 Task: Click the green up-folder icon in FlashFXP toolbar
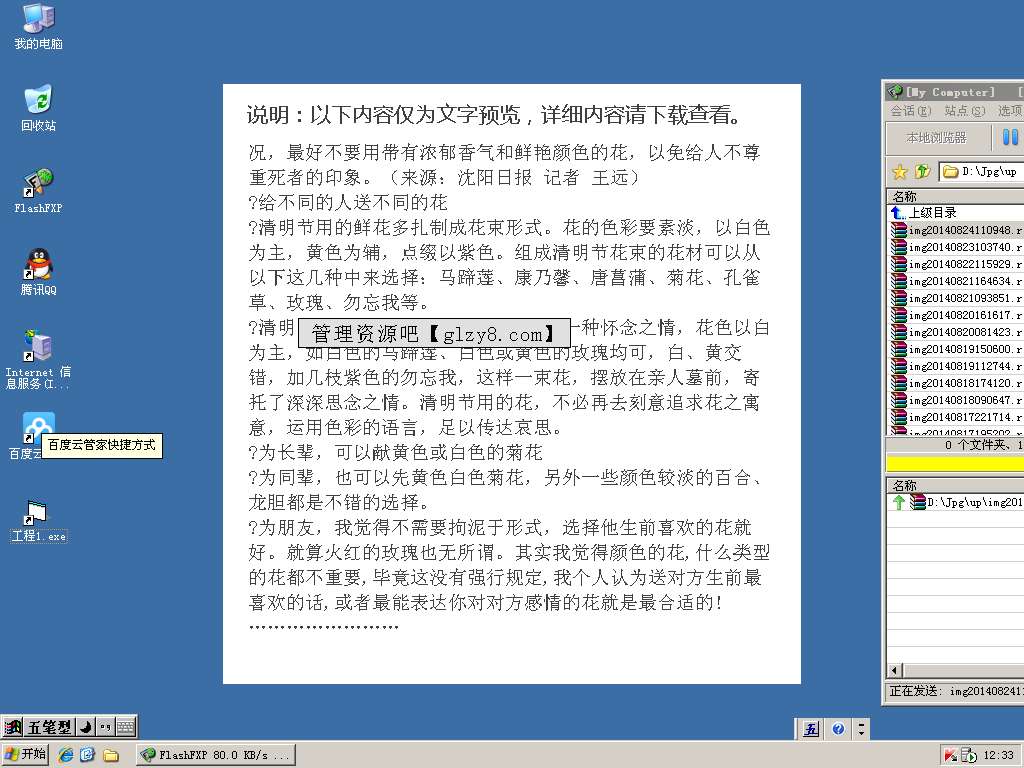(921, 172)
